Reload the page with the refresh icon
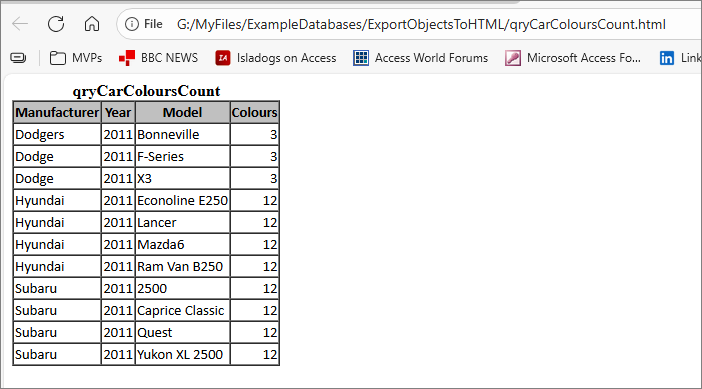Viewport: 702px width, 389px height. [56, 24]
